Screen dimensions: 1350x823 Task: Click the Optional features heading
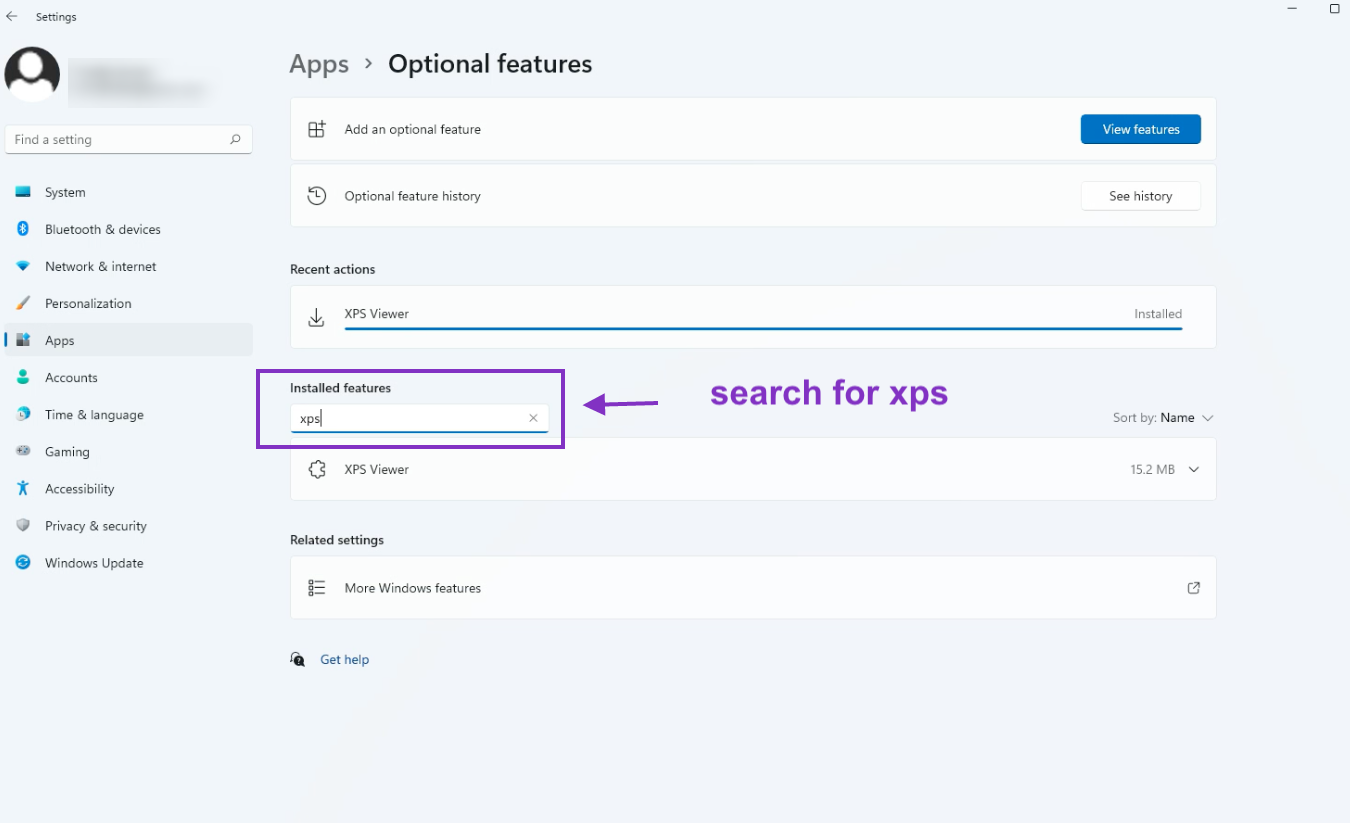pyautogui.click(x=490, y=64)
